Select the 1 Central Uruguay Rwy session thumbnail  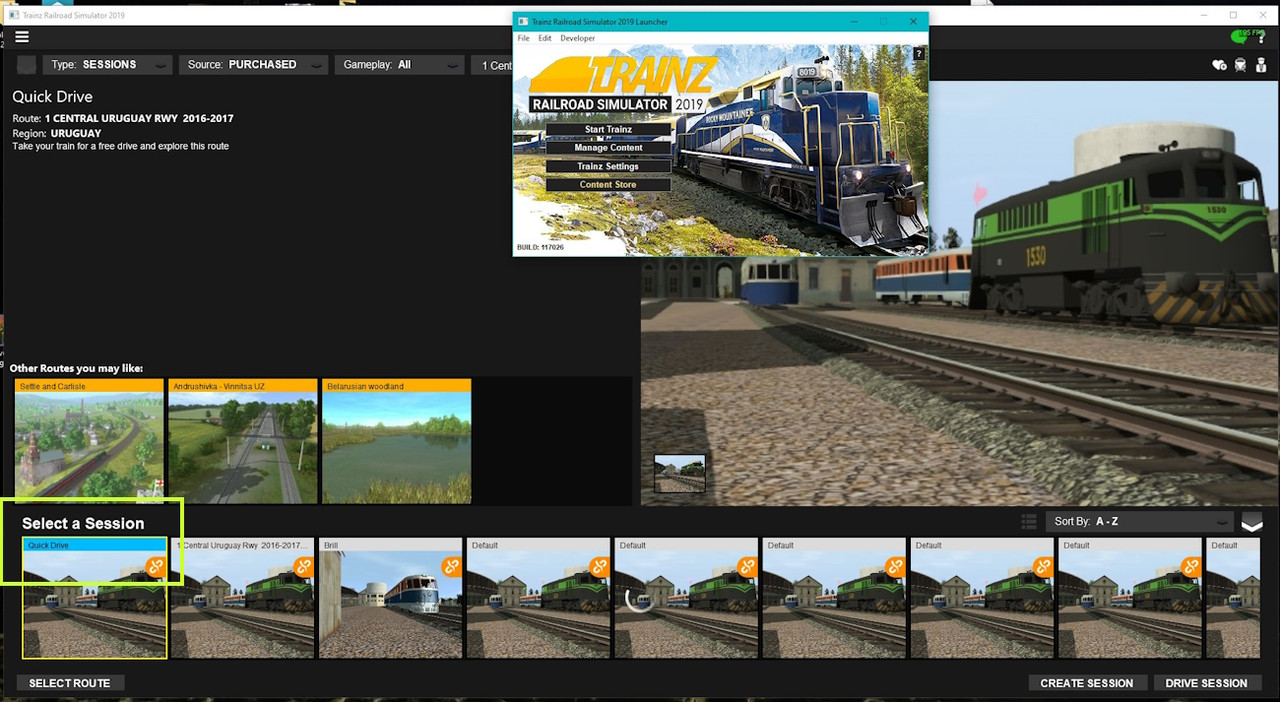242,598
